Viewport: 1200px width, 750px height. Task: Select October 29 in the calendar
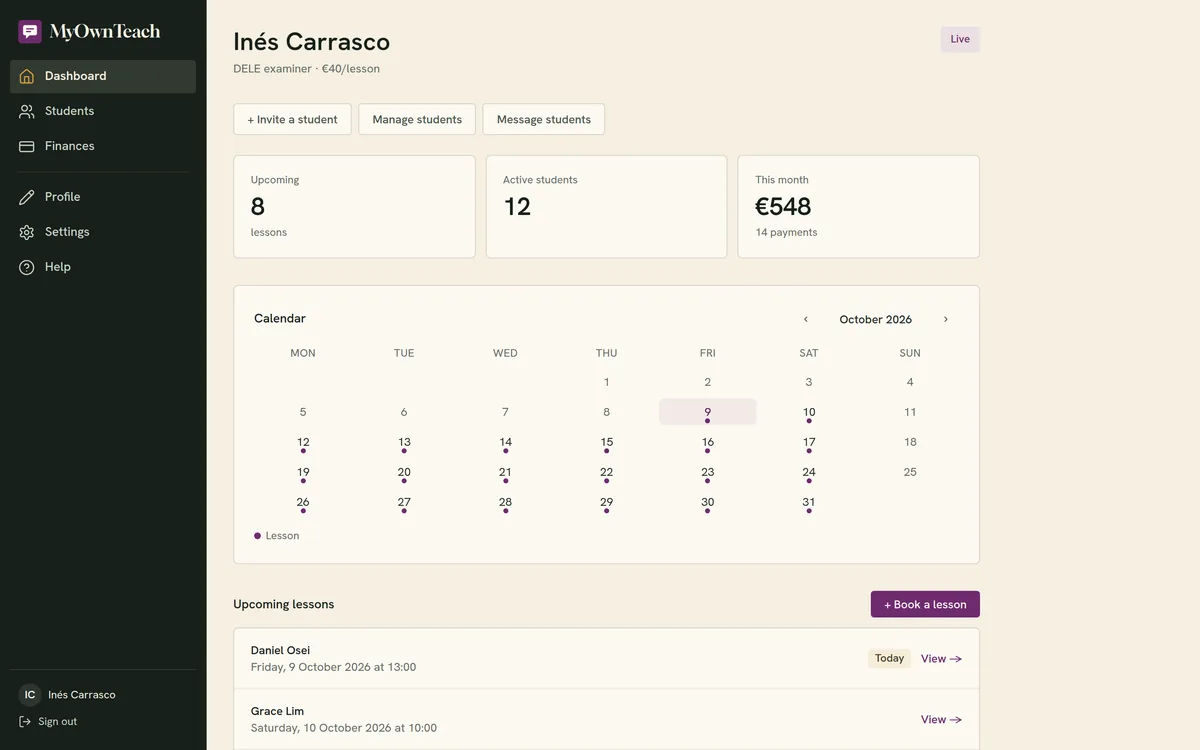coord(607,502)
